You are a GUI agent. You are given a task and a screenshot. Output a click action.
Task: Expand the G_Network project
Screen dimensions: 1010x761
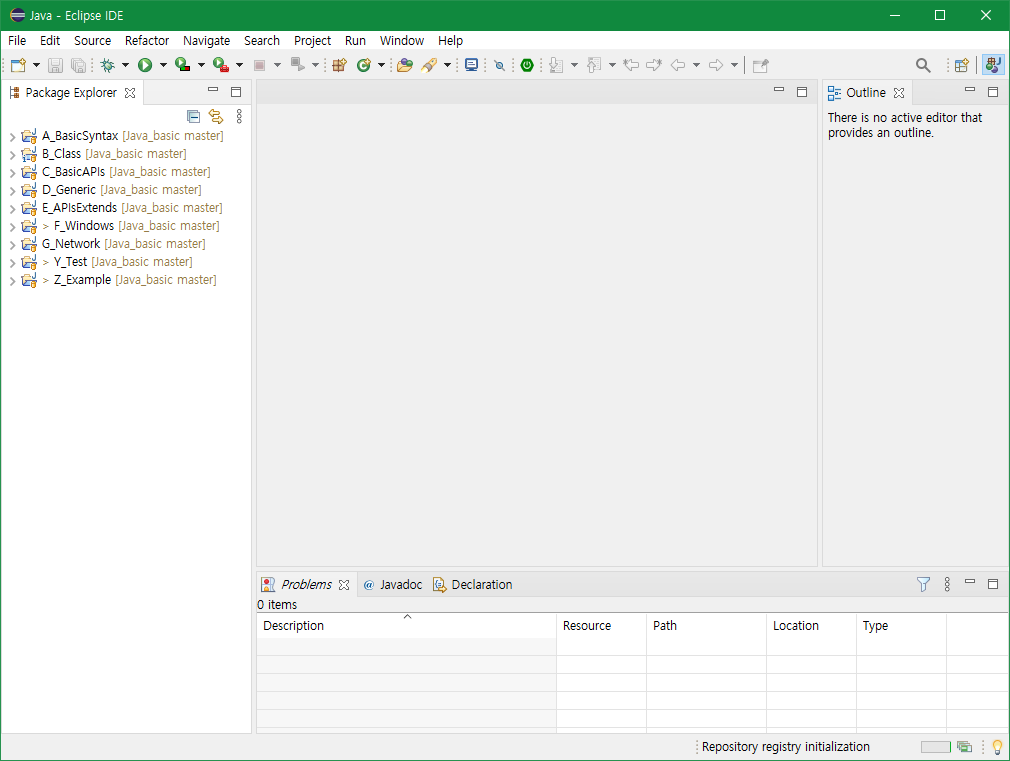click(x=12, y=245)
